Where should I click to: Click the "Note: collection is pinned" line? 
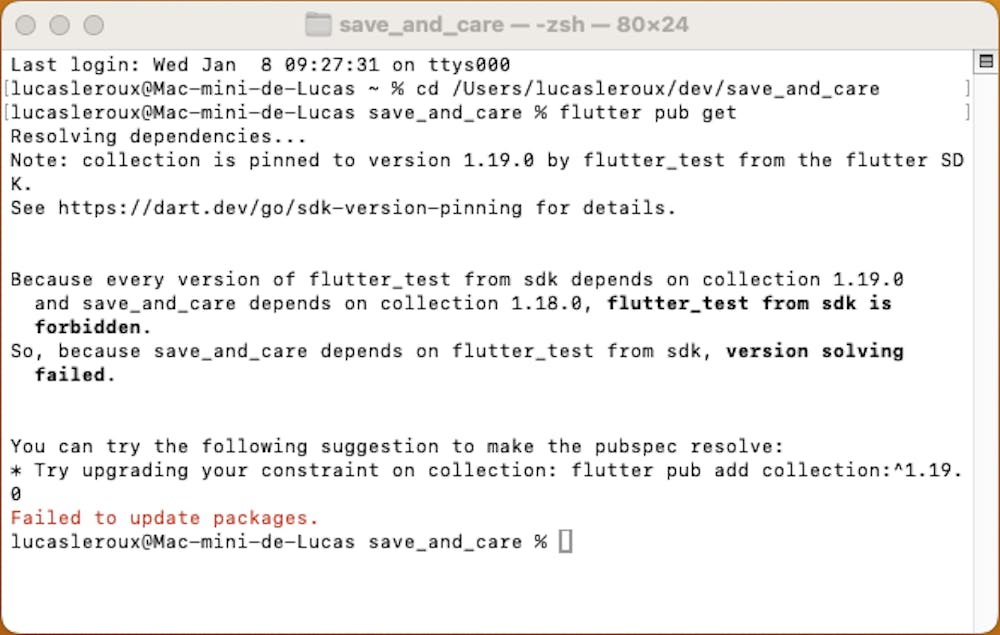point(300,160)
